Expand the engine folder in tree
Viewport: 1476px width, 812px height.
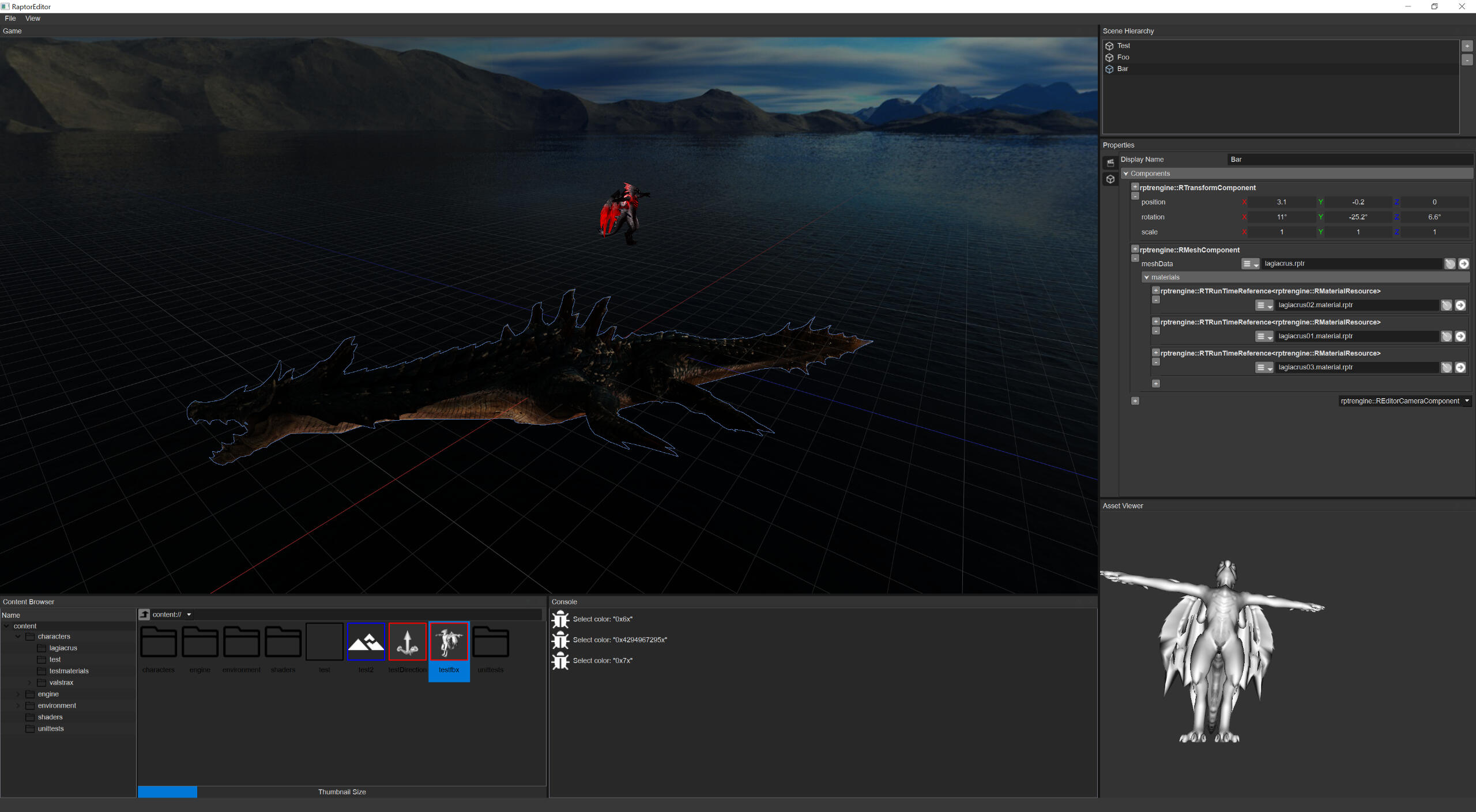pyautogui.click(x=18, y=694)
